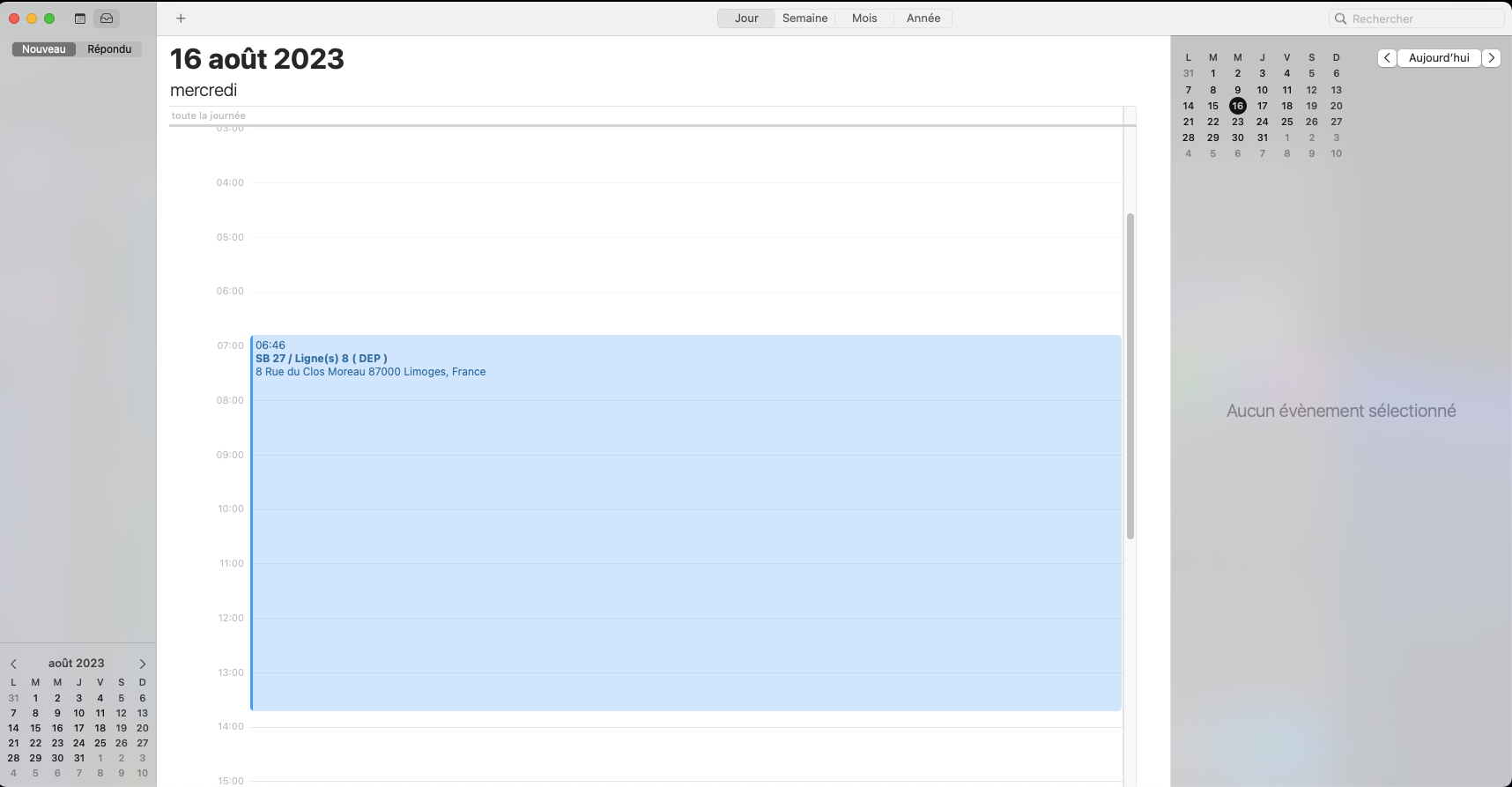The image size is (1512, 787).
Task: Click the event start time 06:46
Action: coord(271,345)
